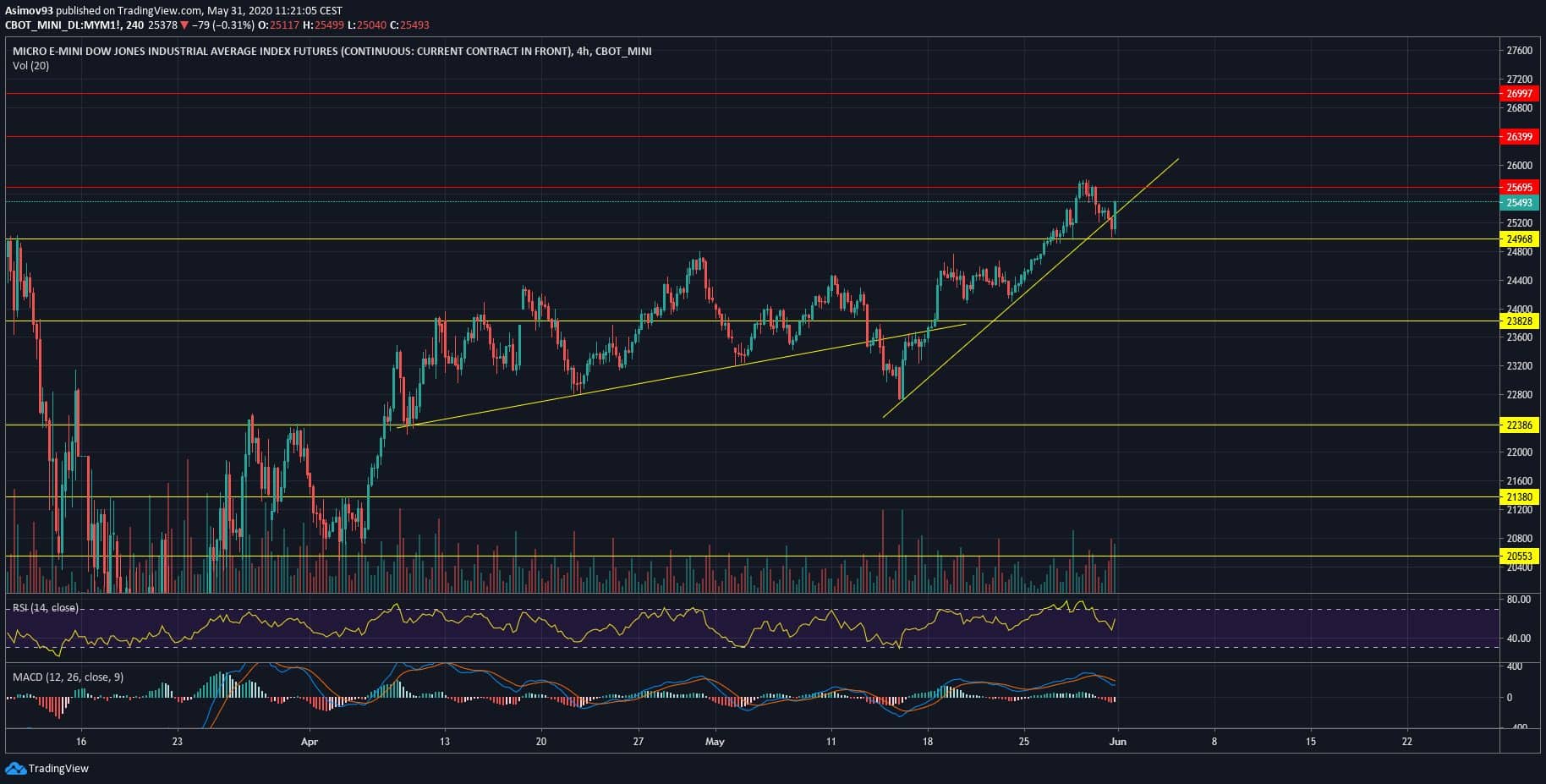The height and width of the screenshot is (784, 1546).
Task: Click the 8 date on time axis
Action: (1214, 742)
